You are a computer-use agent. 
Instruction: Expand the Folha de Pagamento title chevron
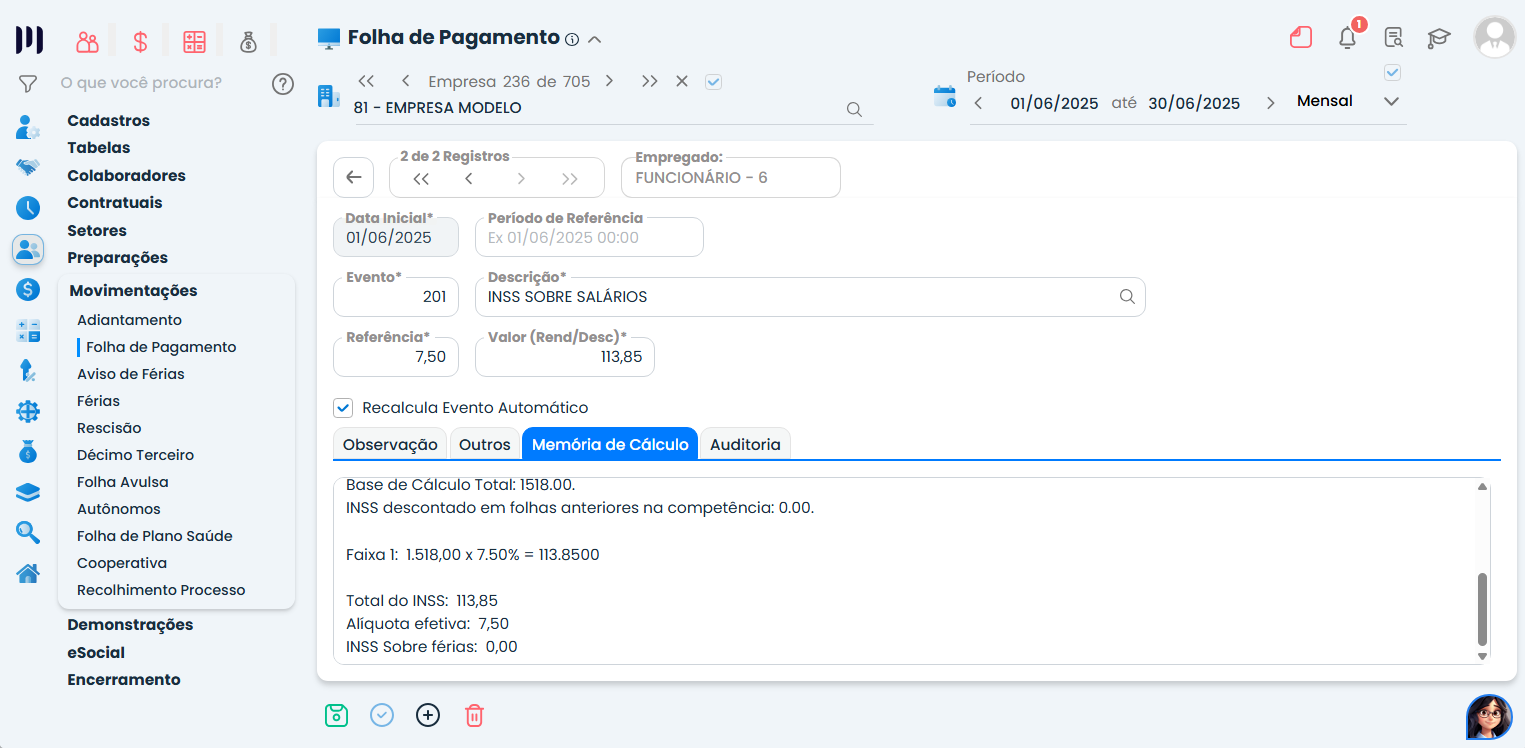coord(595,40)
